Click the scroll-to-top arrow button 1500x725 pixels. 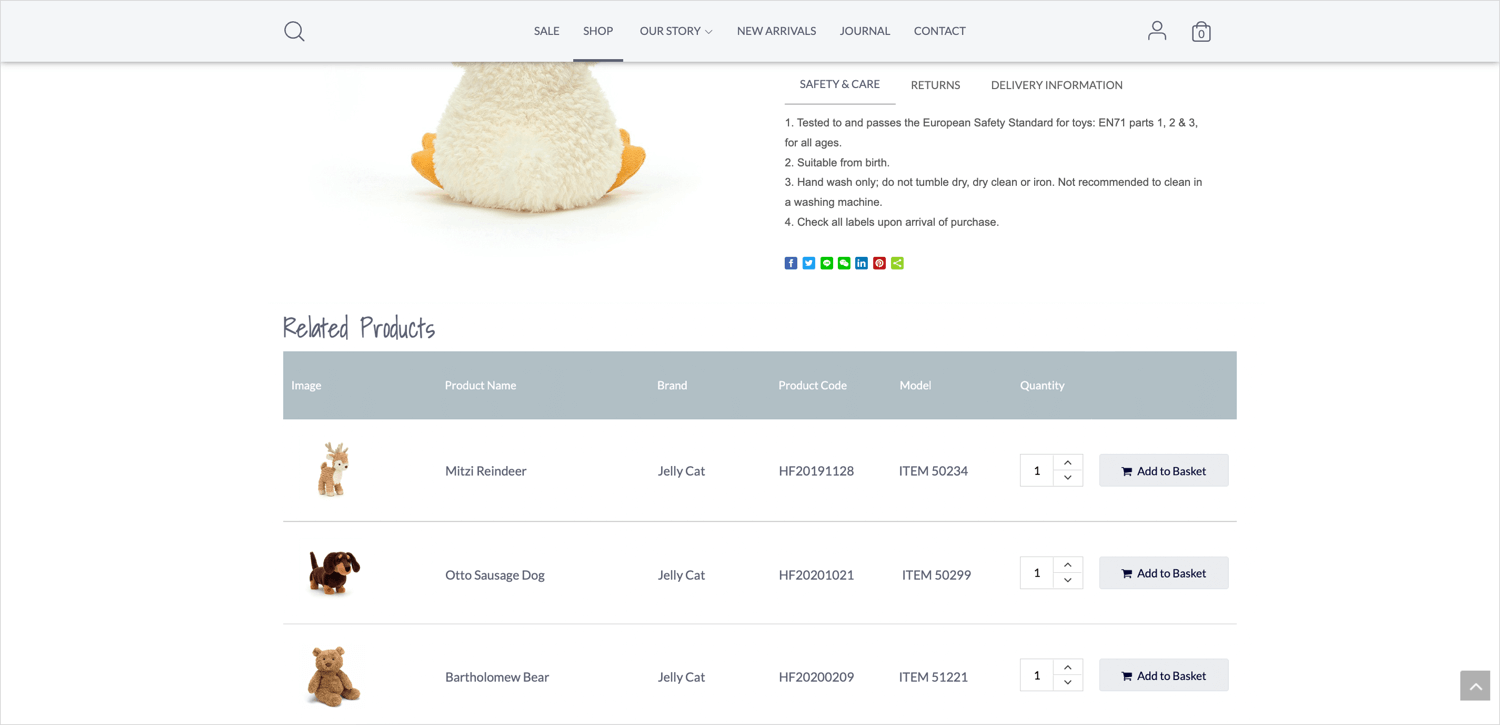point(1475,686)
